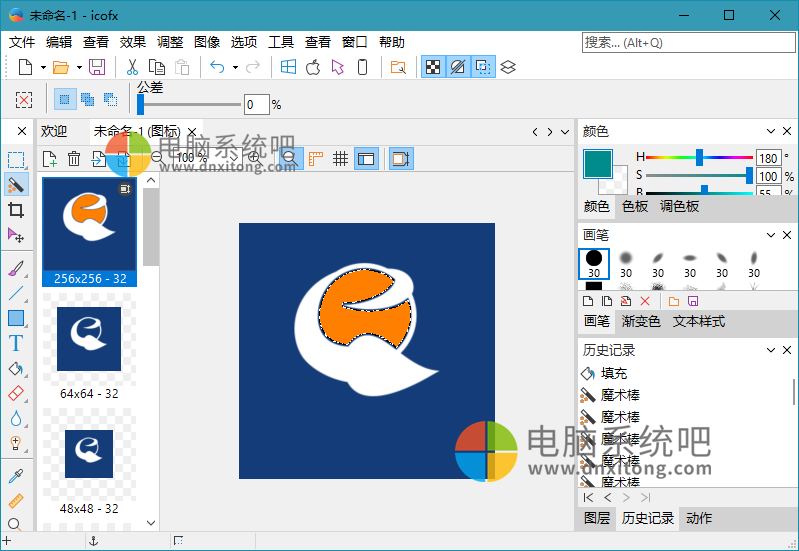Create a Macintosh icon with apple button

pos(313,67)
